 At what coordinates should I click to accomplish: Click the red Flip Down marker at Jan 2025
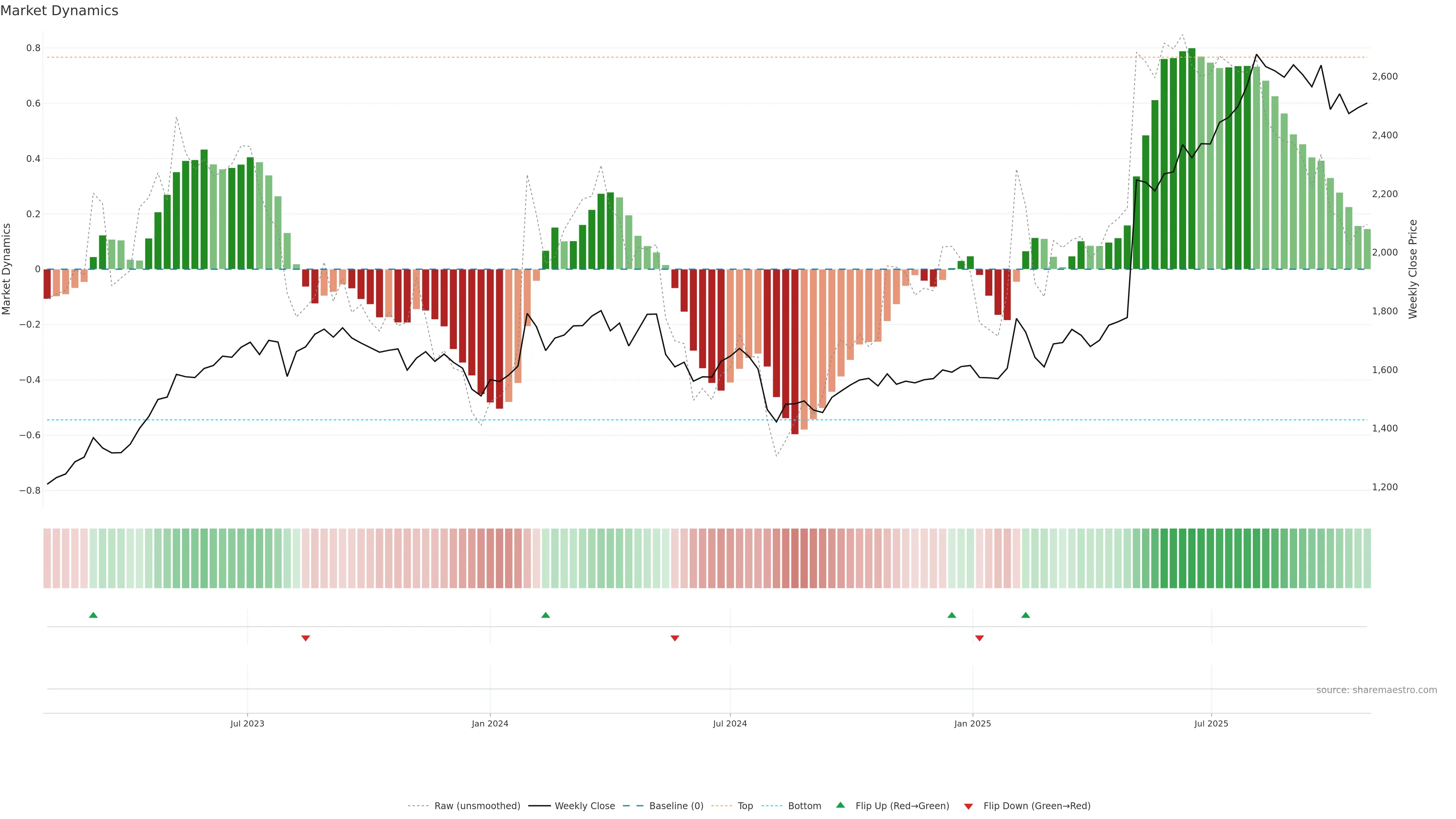(979, 638)
